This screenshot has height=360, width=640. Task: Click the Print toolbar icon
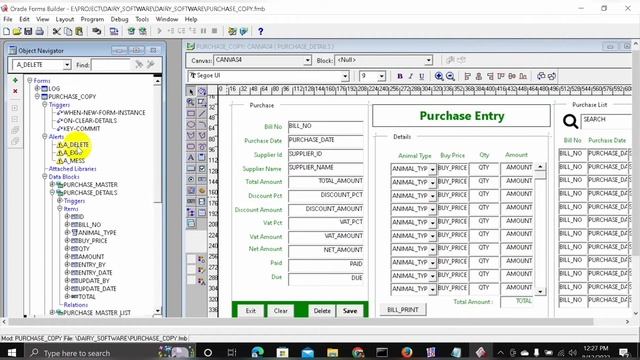[39, 31]
